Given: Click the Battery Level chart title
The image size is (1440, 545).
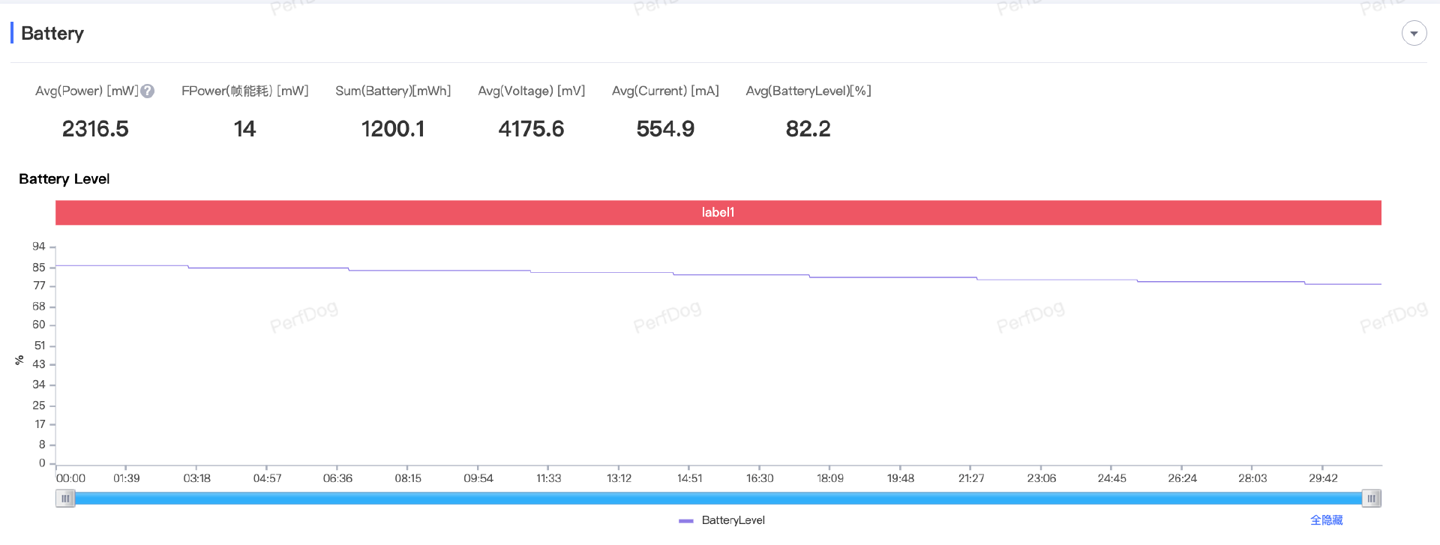Looking at the screenshot, I should (x=64, y=179).
